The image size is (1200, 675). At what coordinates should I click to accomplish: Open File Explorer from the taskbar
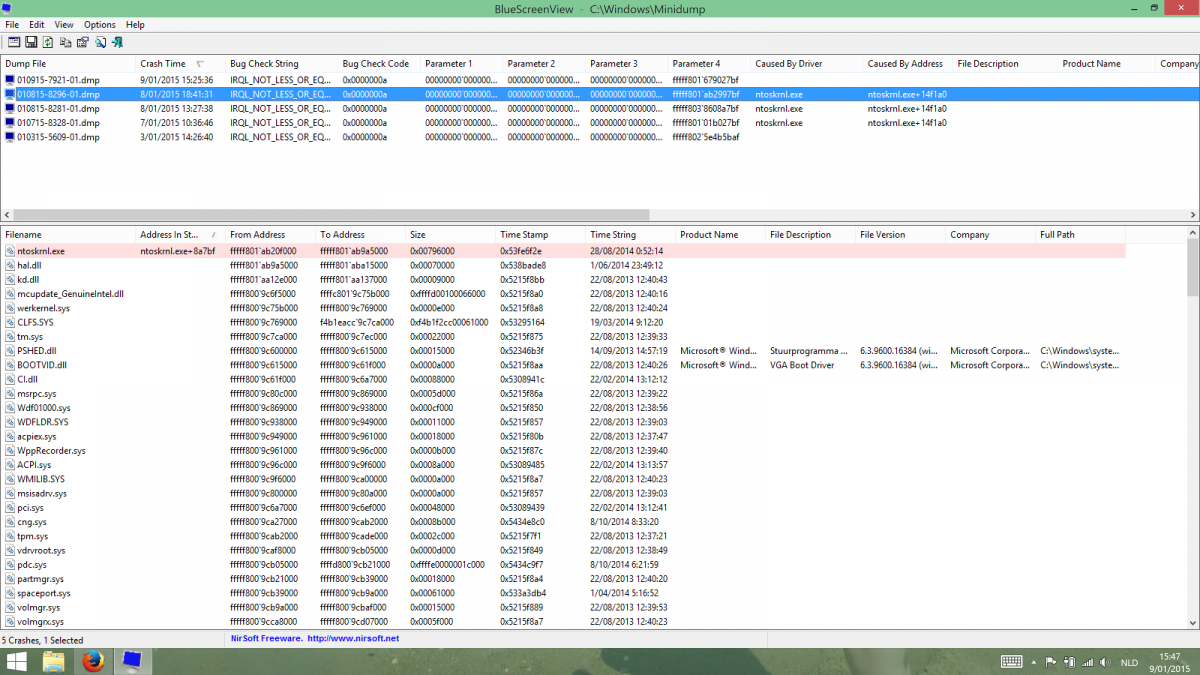tap(54, 661)
